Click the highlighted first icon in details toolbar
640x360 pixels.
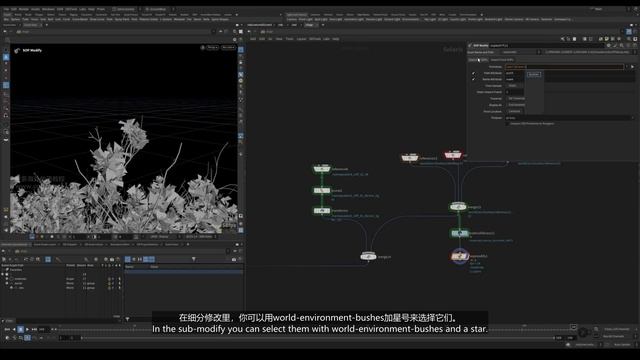pyautogui.click(x=128, y=259)
